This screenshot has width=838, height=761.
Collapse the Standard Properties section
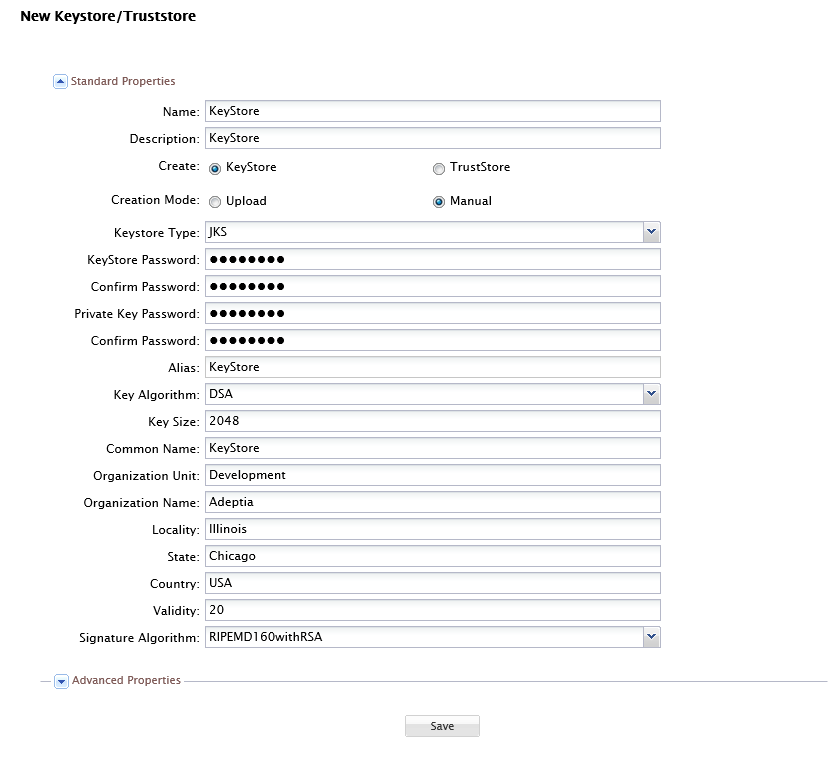(60, 82)
